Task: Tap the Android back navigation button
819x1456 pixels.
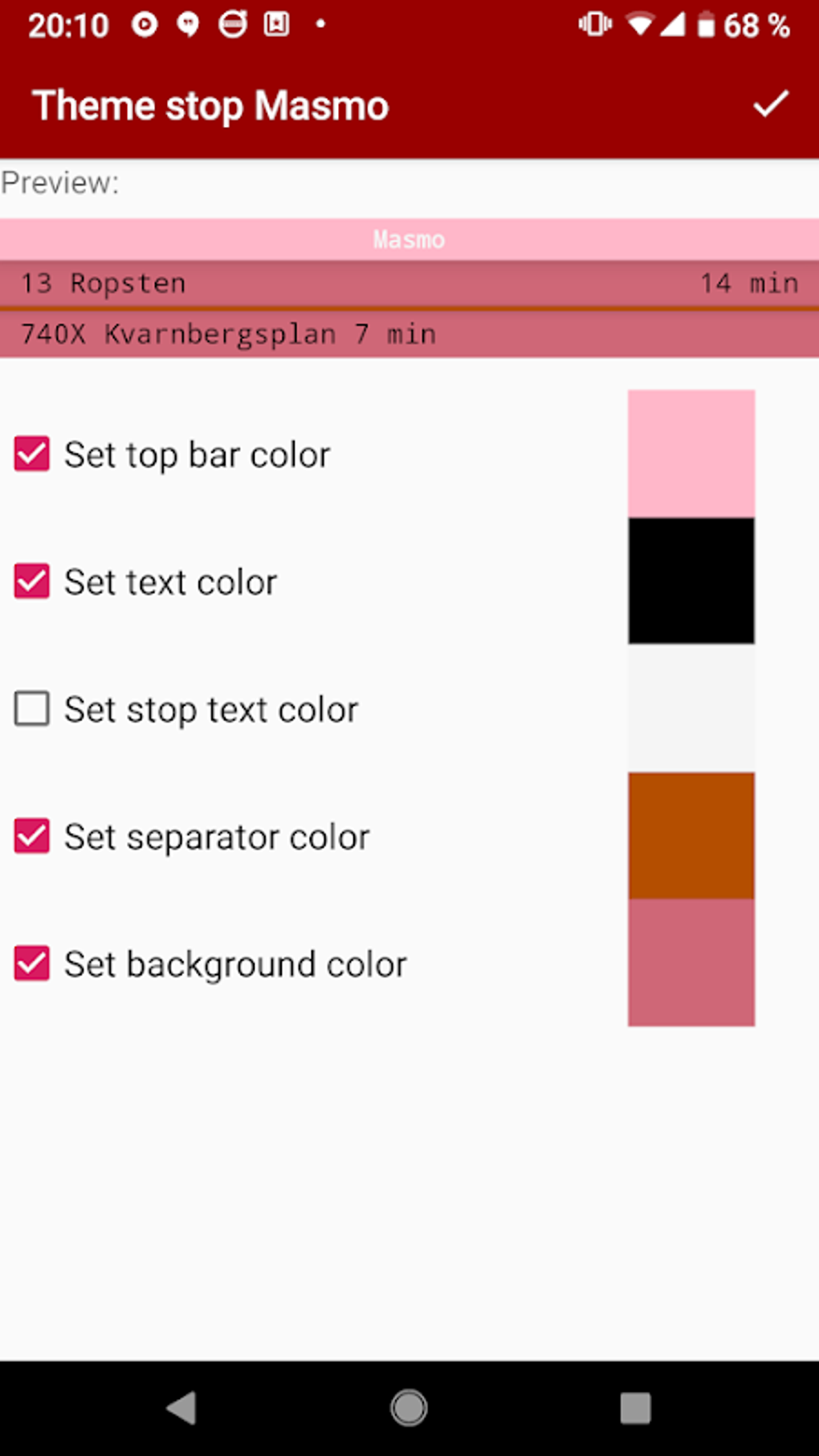Action: pos(182,1407)
